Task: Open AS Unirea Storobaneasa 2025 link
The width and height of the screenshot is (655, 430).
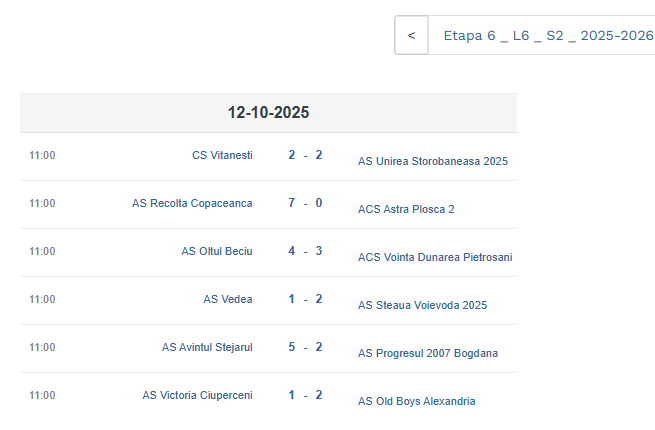Action: coord(433,161)
